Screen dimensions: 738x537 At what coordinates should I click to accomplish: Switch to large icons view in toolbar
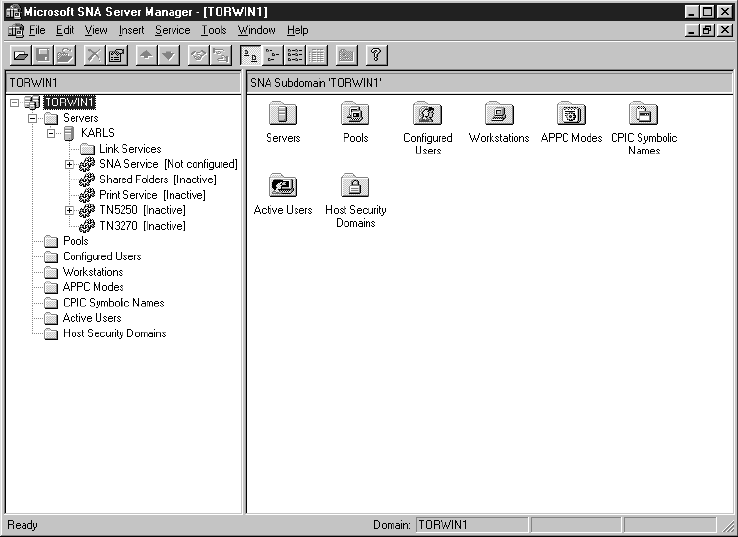(250, 56)
